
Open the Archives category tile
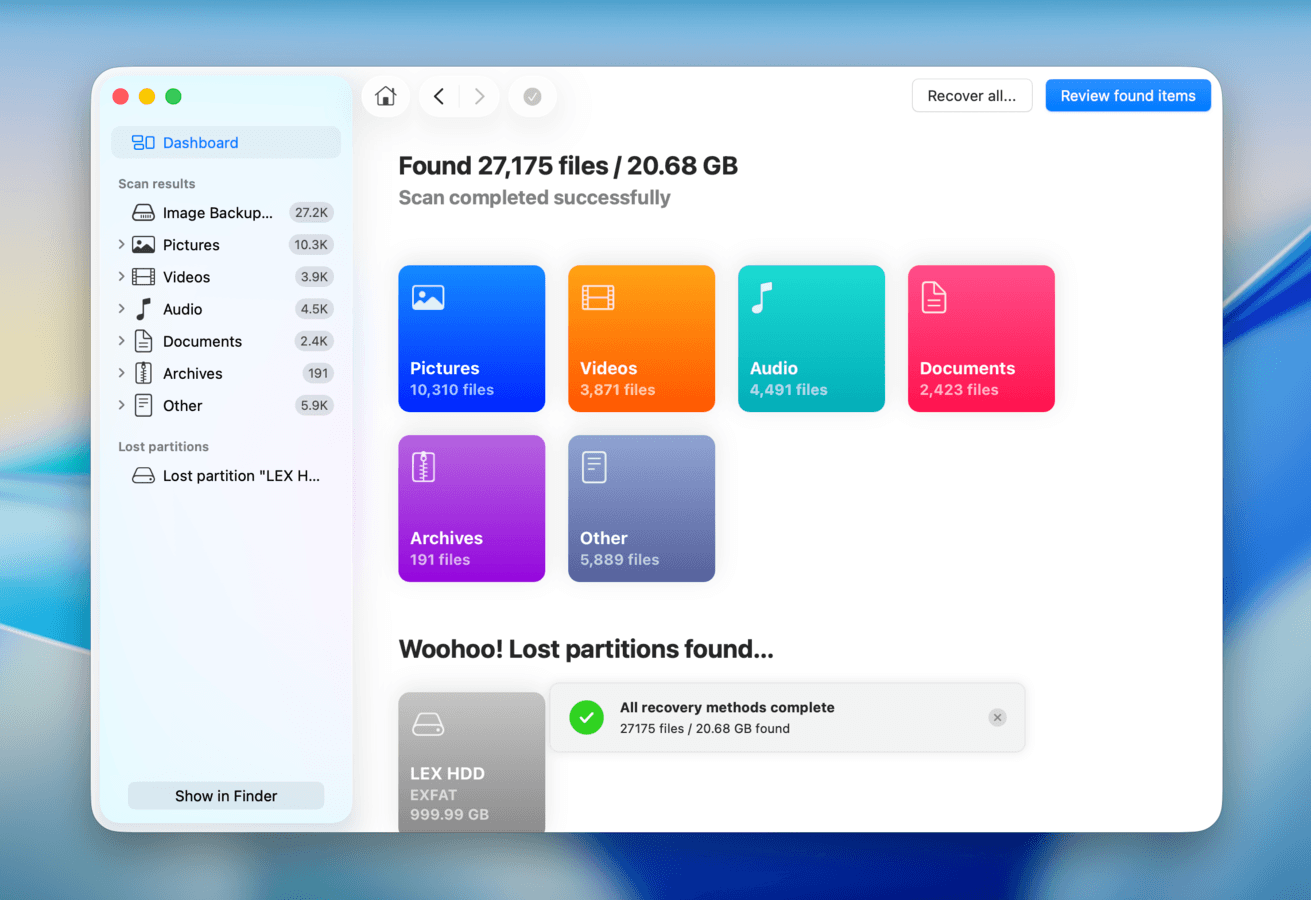471,508
